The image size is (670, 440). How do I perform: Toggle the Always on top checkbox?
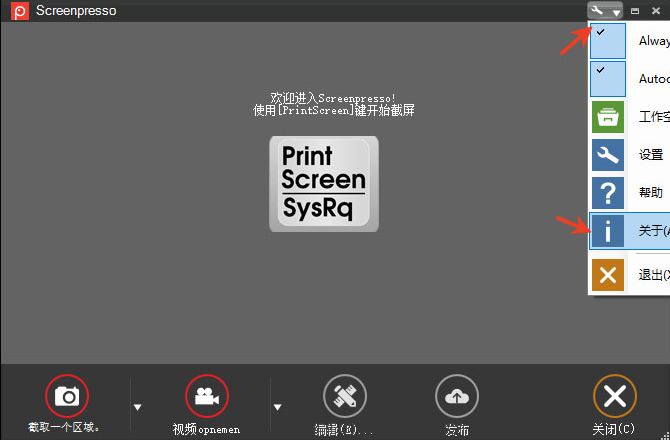coord(608,41)
